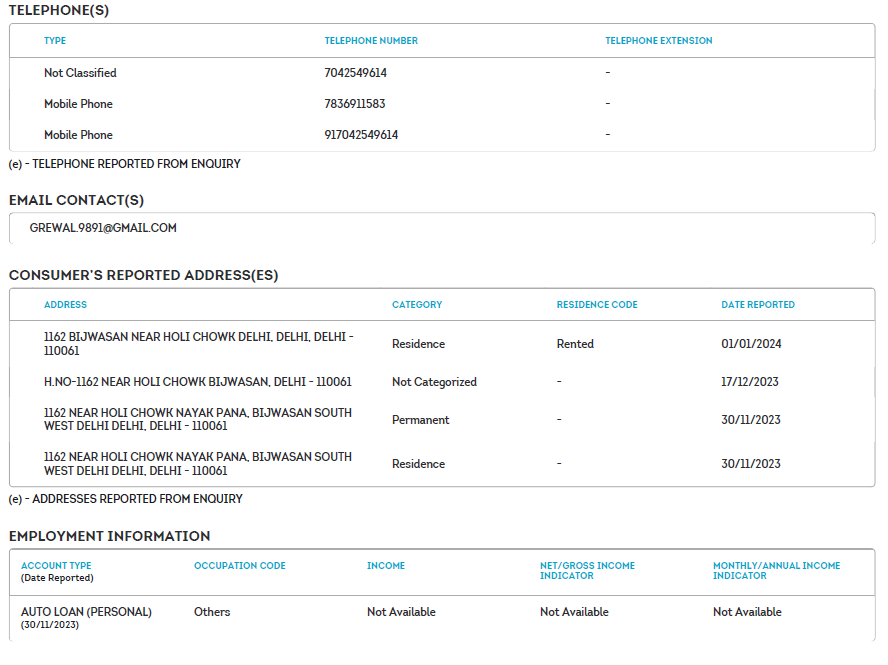
Task: Click the TYPE column header in telephones
Action: coord(55,41)
